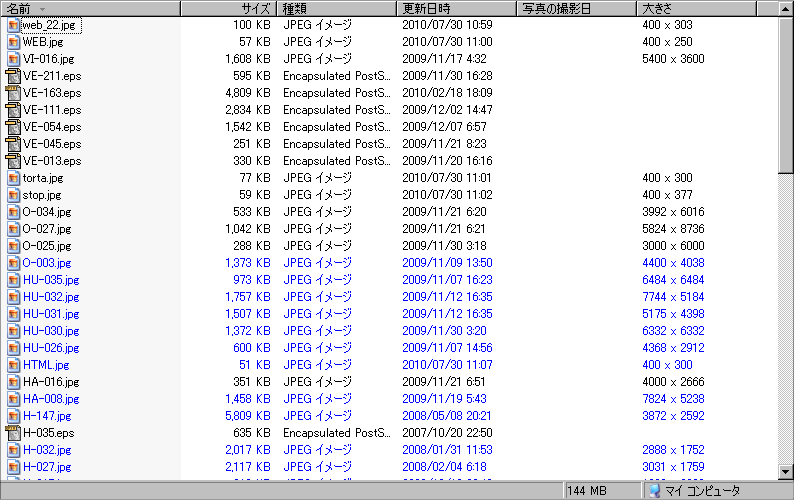Click dimensions 5400 x 3600

(x=673, y=59)
